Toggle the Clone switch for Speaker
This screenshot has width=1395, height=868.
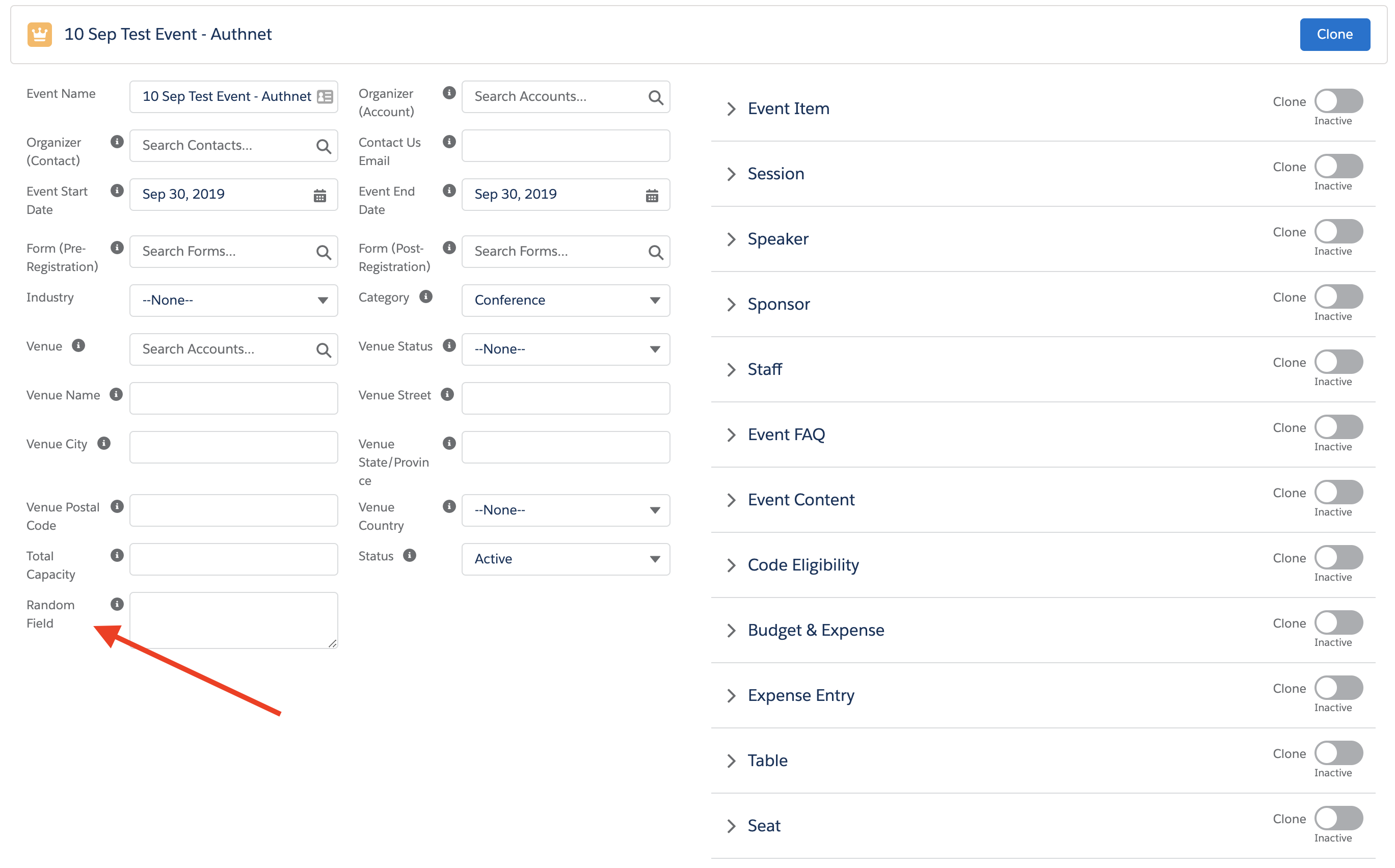(1338, 232)
